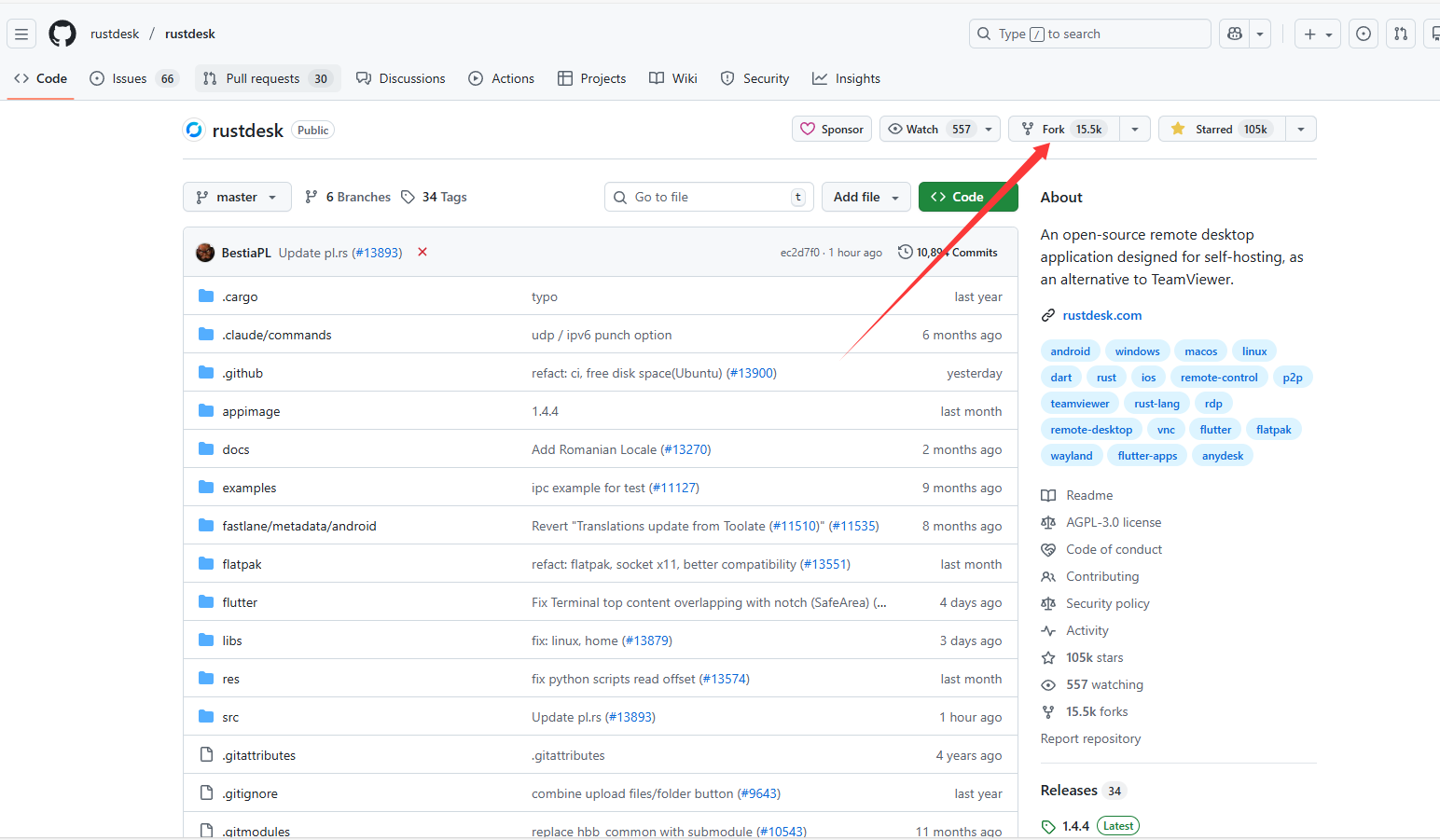The height and width of the screenshot is (840, 1440).
Task: Click the Fork button
Action: pos(1064,129)
